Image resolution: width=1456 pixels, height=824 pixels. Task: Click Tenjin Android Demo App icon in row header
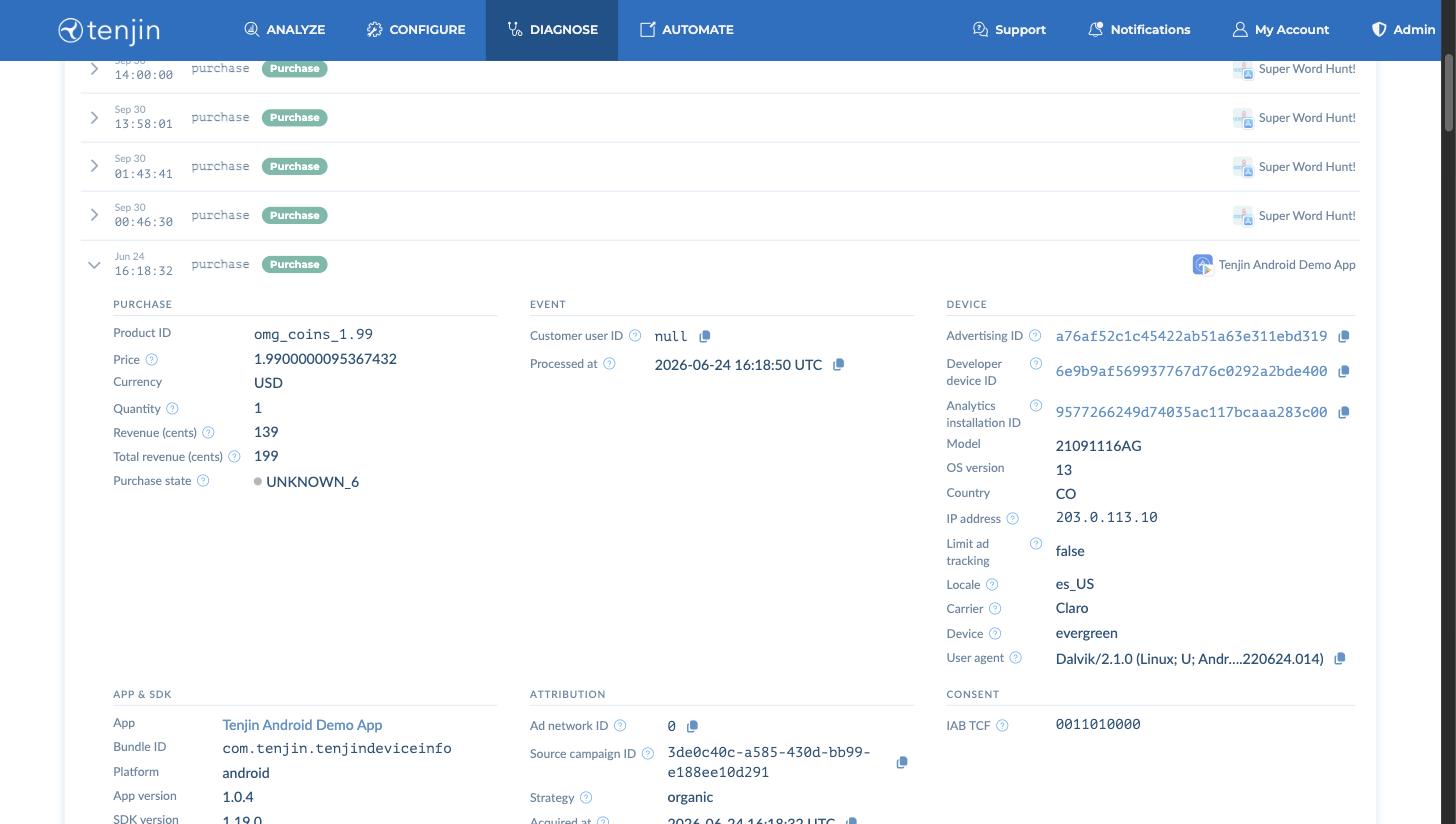coord(1203,265)
